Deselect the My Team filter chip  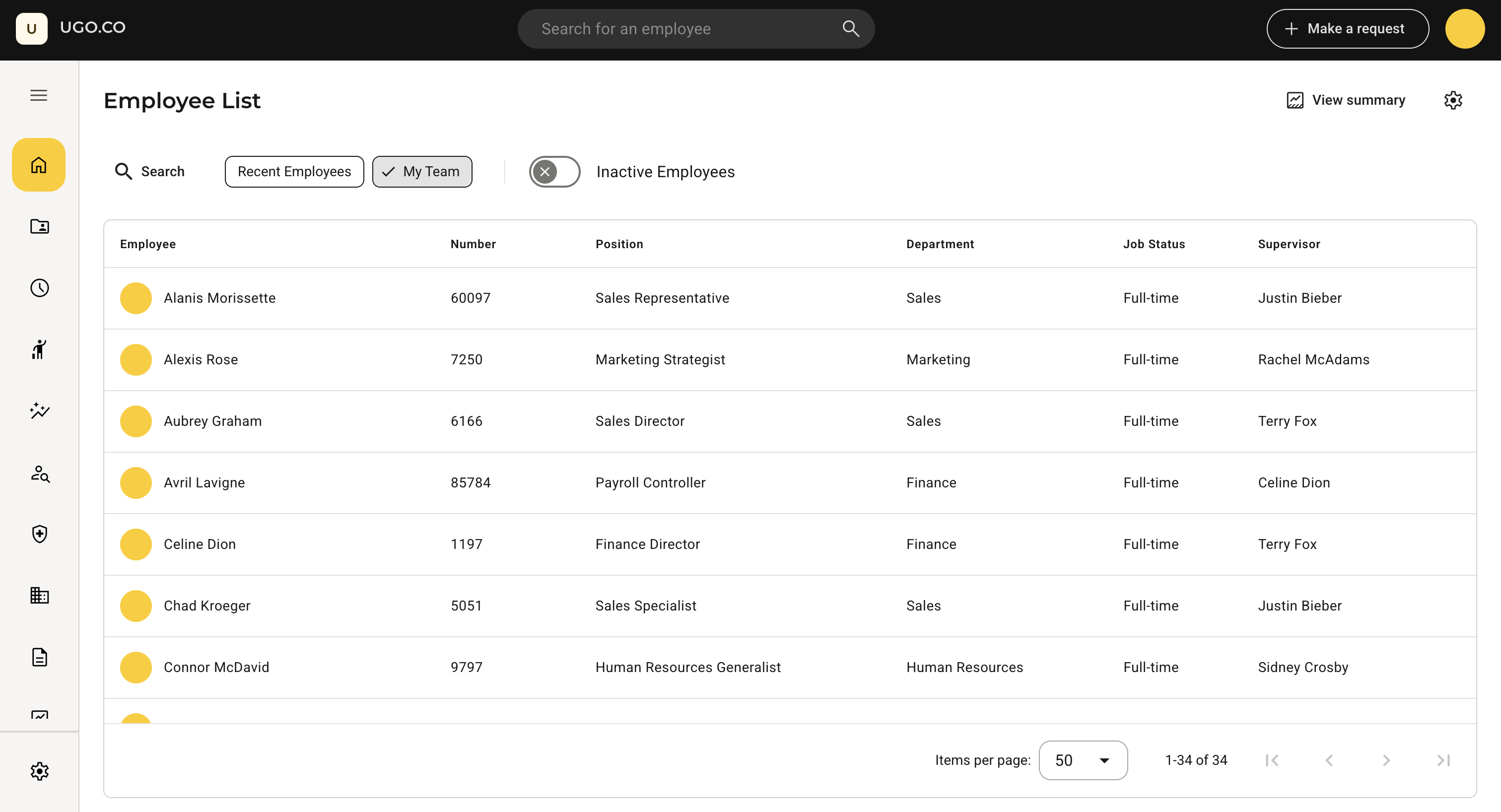tap(422, 172)
